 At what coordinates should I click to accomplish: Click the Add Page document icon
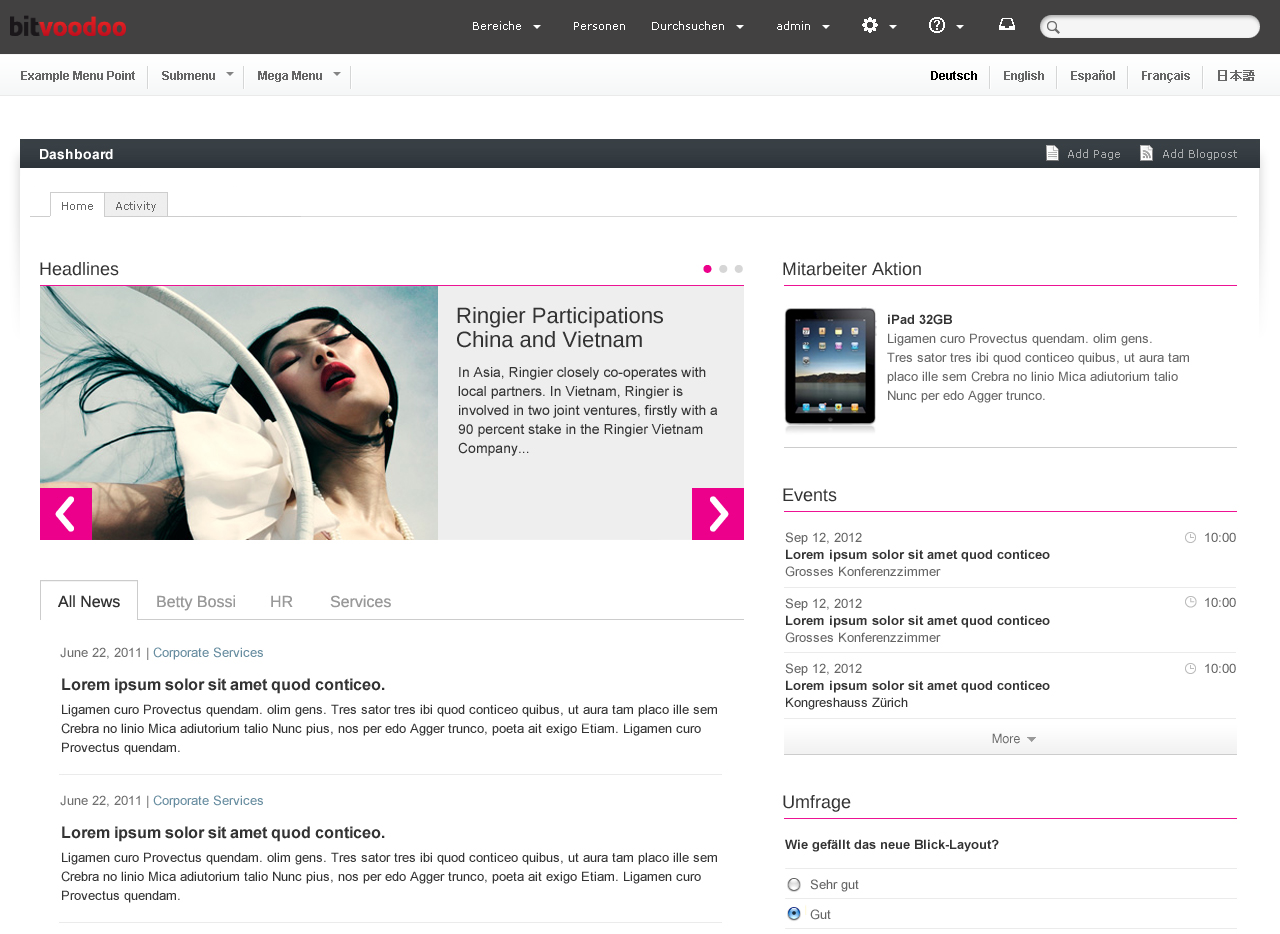tap(1052, 152)
